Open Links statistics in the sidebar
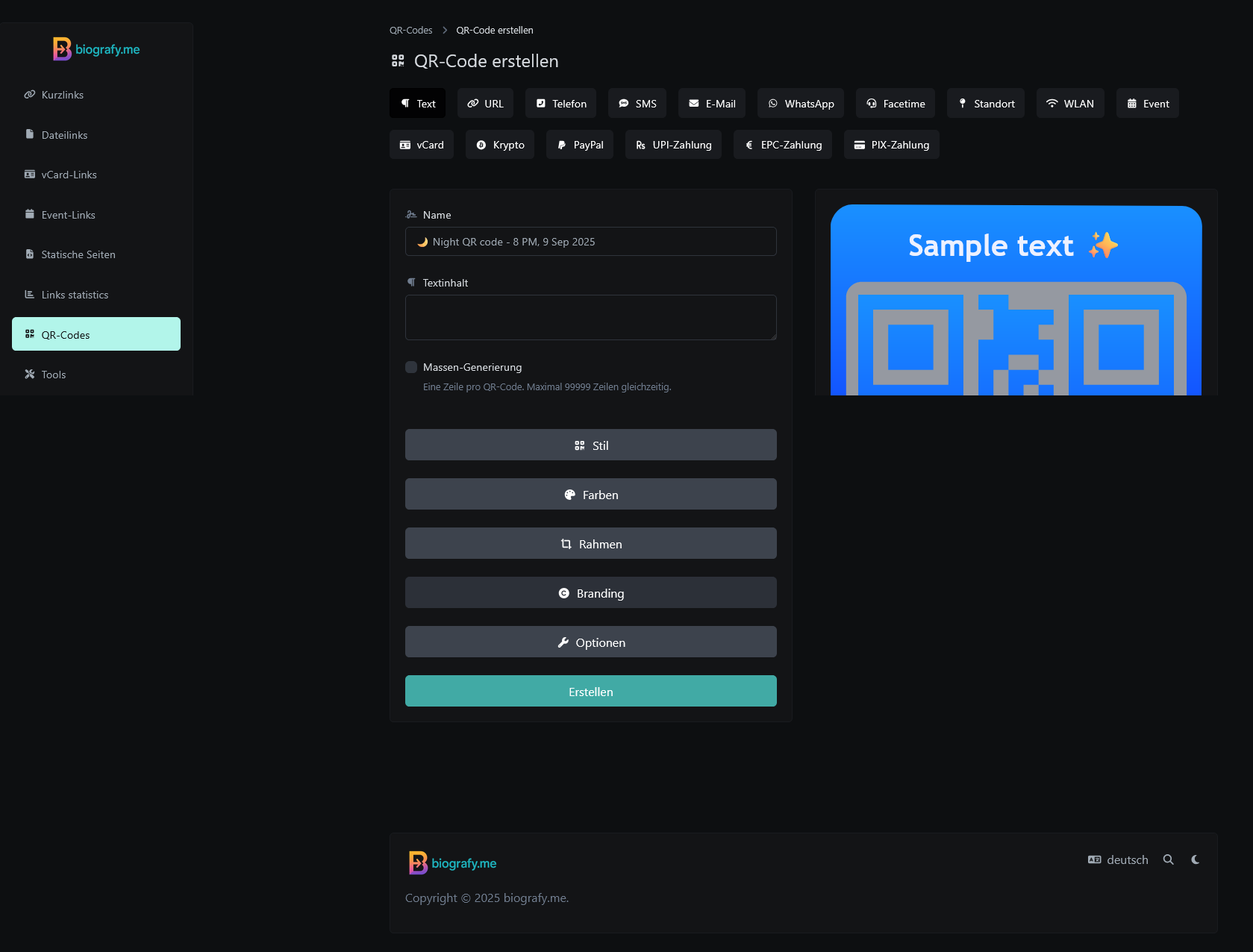This screenshot has width=1253, height=952. pyautogui.click(x=96, y=295)
